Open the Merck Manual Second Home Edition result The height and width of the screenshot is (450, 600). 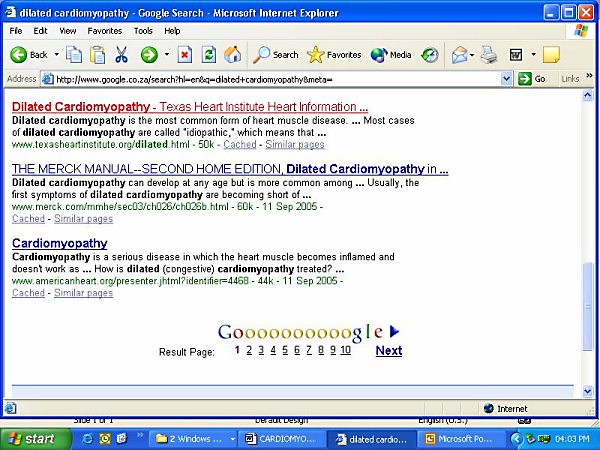[x=230, y=169]
